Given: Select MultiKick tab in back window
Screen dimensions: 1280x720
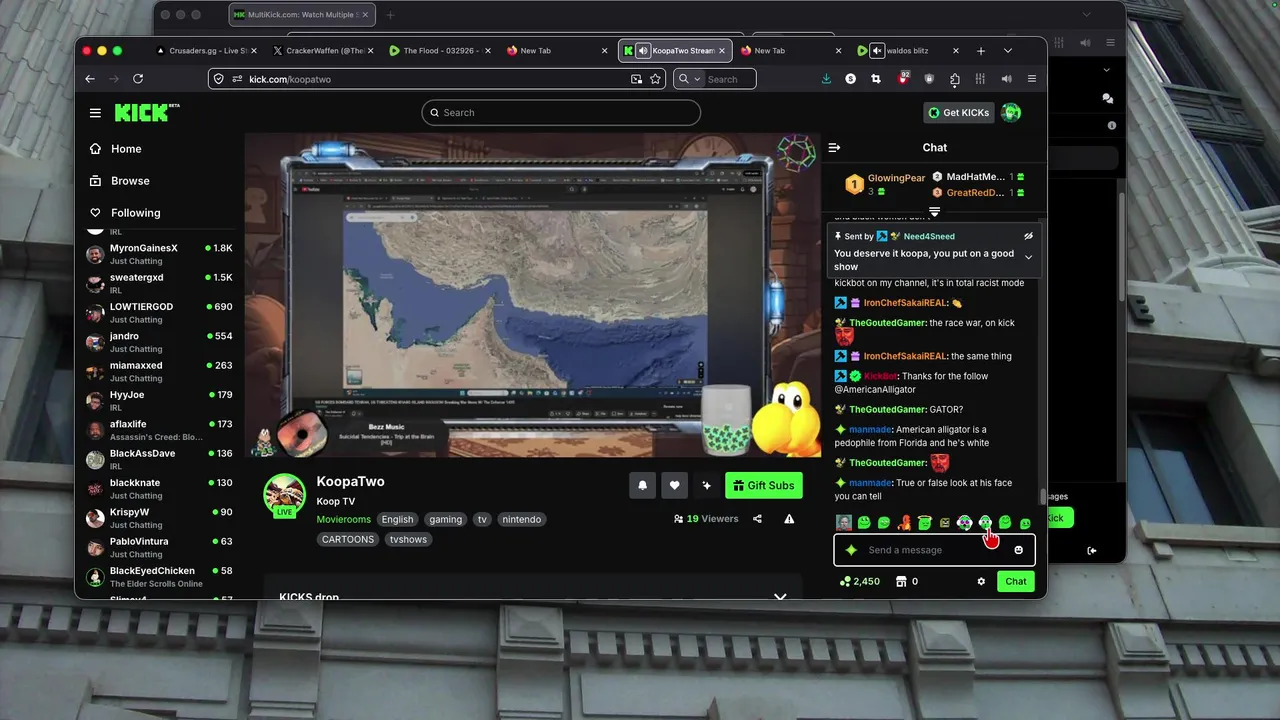Looking at the screenshot, I should 302,15.
